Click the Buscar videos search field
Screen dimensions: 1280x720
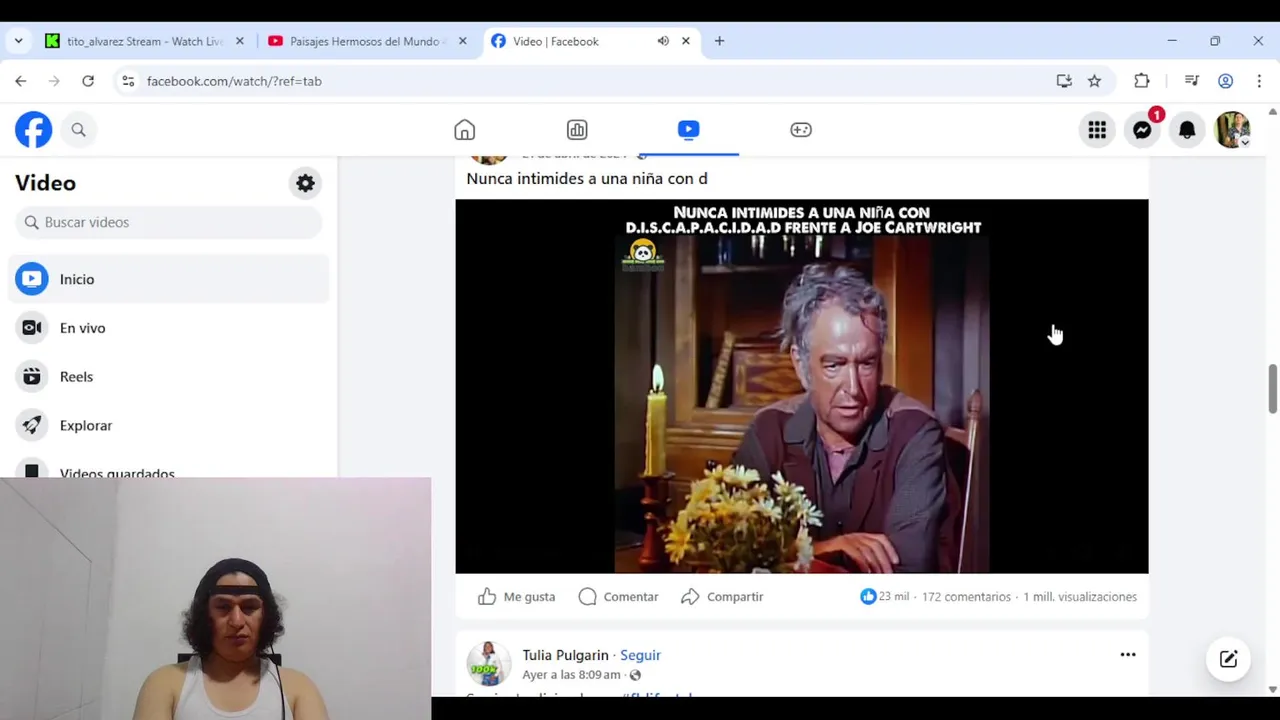169,222
